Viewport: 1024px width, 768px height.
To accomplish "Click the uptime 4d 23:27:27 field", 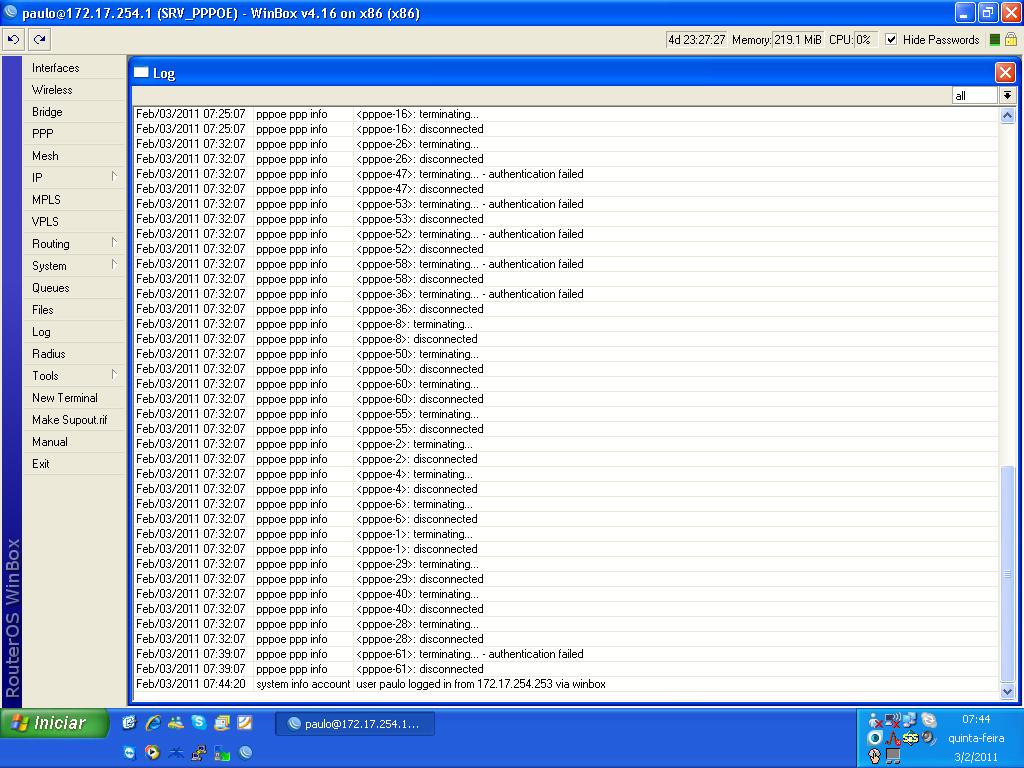I will (x=696, y=40).
